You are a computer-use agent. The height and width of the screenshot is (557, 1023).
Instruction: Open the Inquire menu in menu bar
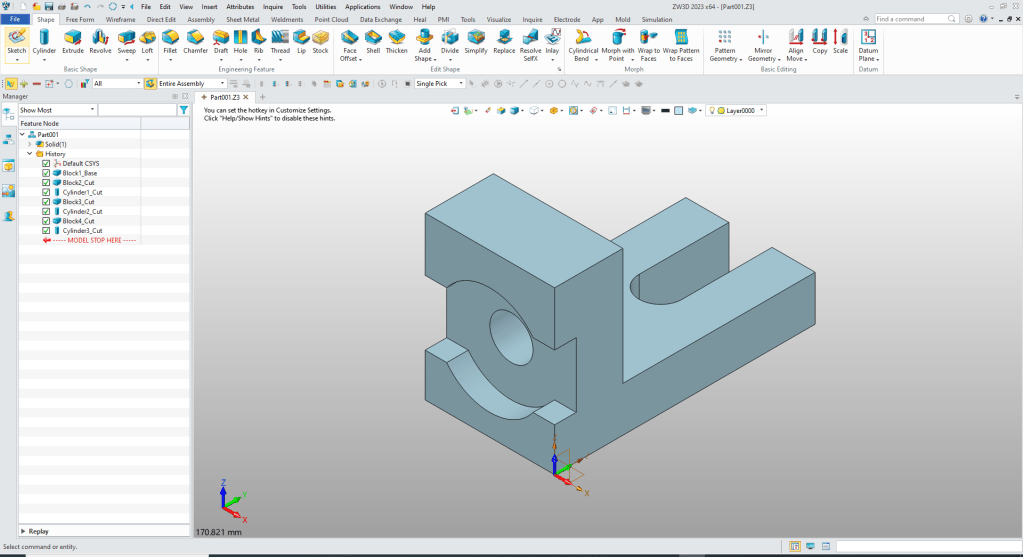pos(273,6)
